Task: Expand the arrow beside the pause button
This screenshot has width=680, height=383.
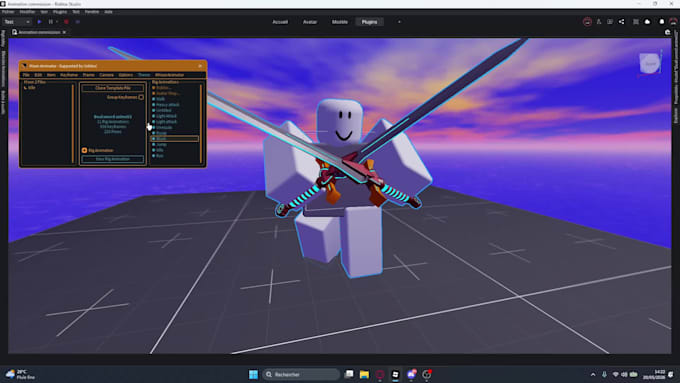Action: [x=57, y=22]
